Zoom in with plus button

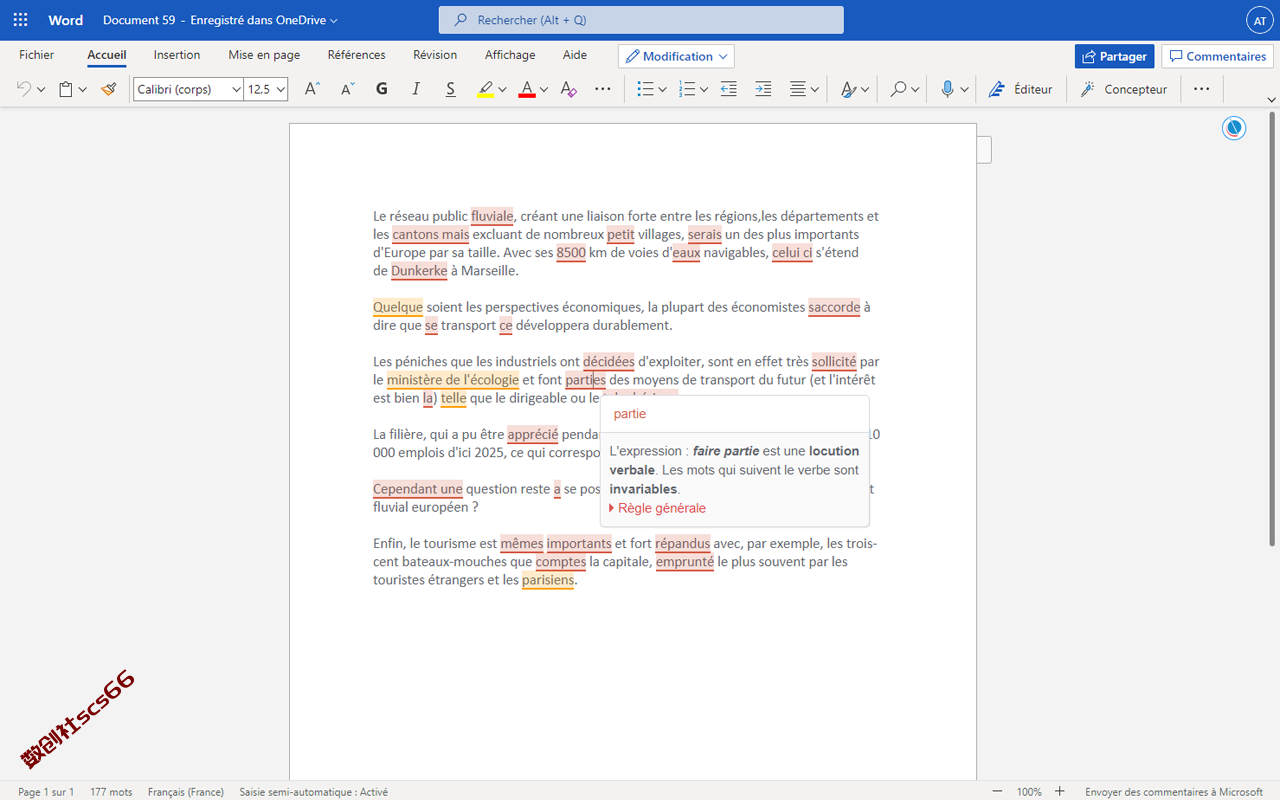(x=1060, y=791)
